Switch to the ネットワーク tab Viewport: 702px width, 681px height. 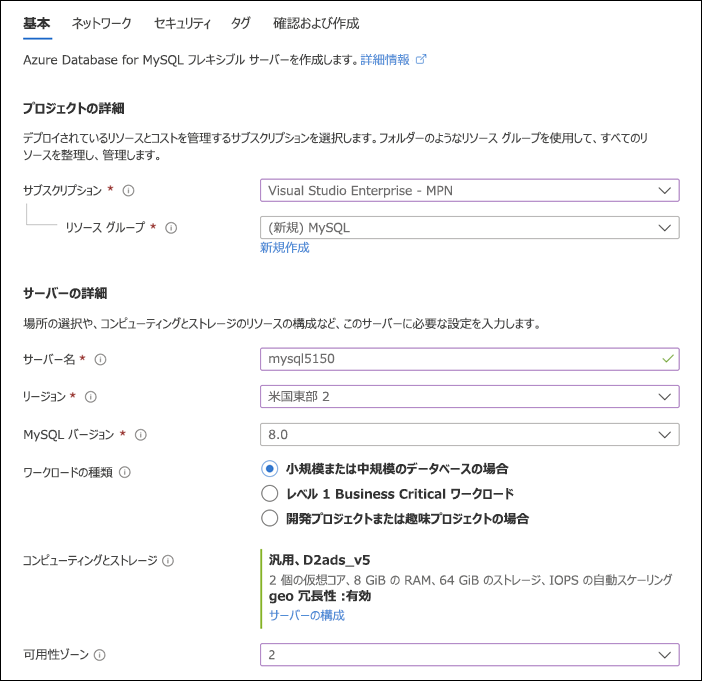point(102,23)
